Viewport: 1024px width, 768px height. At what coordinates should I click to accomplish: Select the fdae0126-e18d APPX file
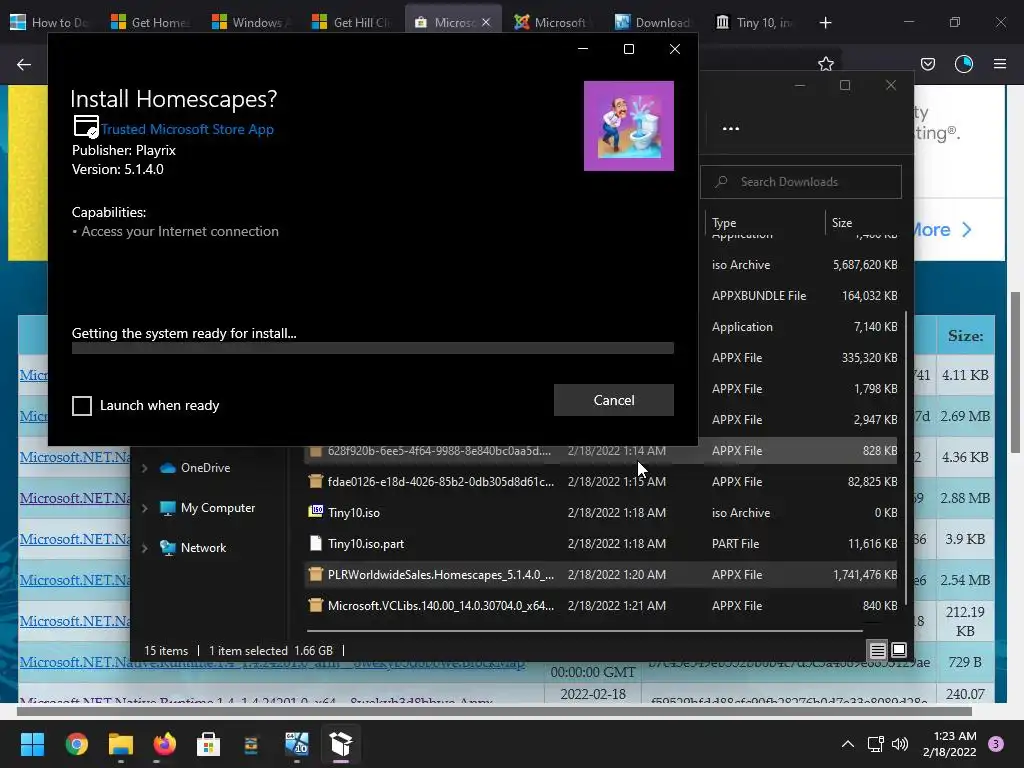click(600, 481)
